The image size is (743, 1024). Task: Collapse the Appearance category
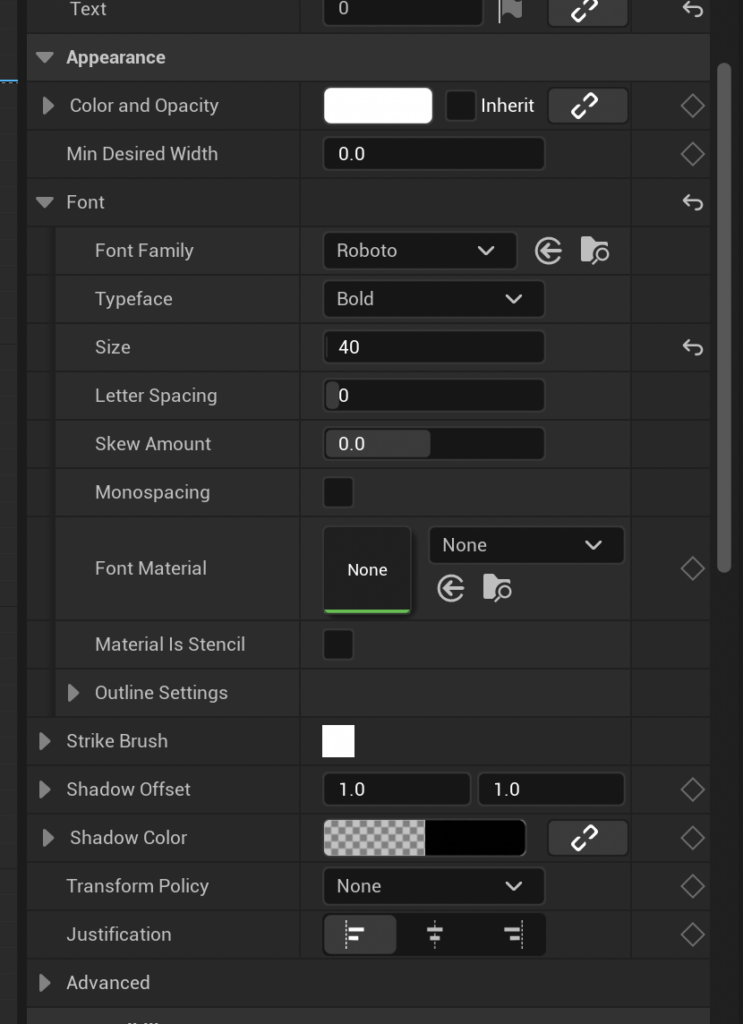click(x=44, y=58)
